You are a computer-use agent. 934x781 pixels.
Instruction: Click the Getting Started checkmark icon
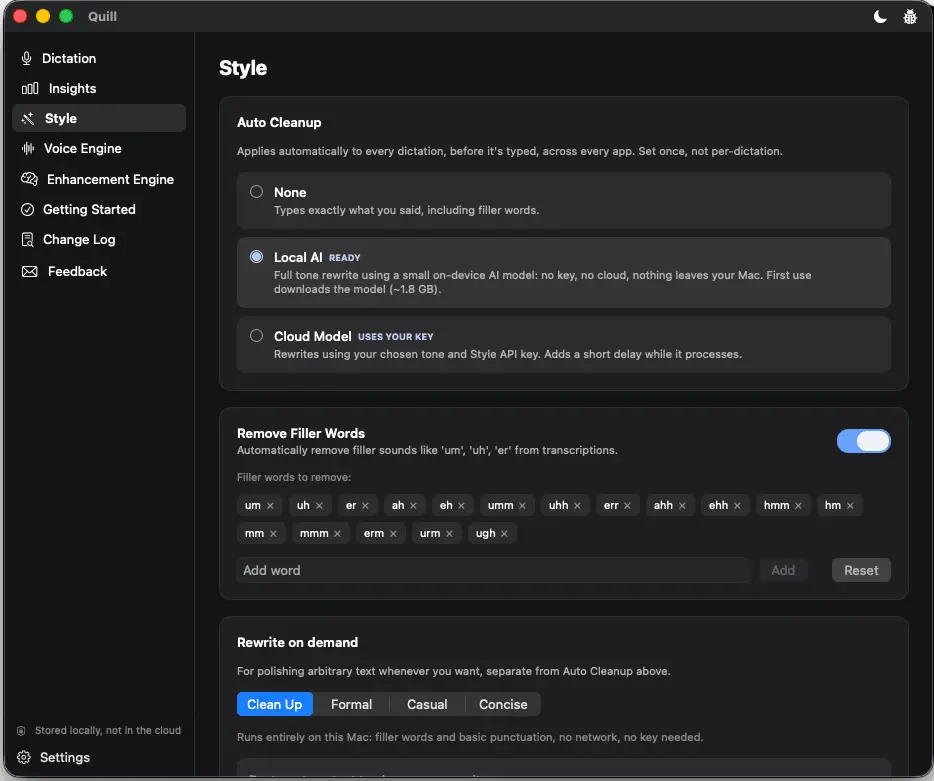point(27,210)
